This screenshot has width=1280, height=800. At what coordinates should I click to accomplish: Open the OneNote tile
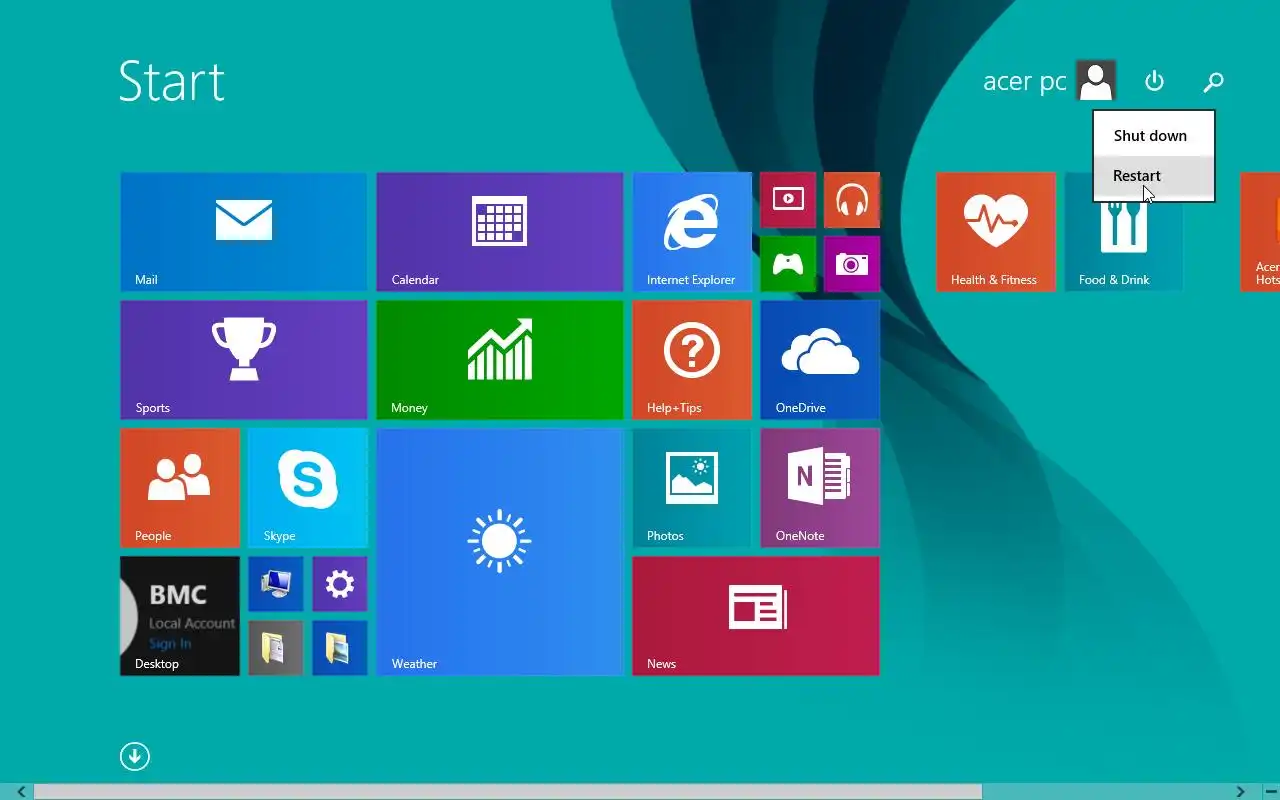pos(820,488)
